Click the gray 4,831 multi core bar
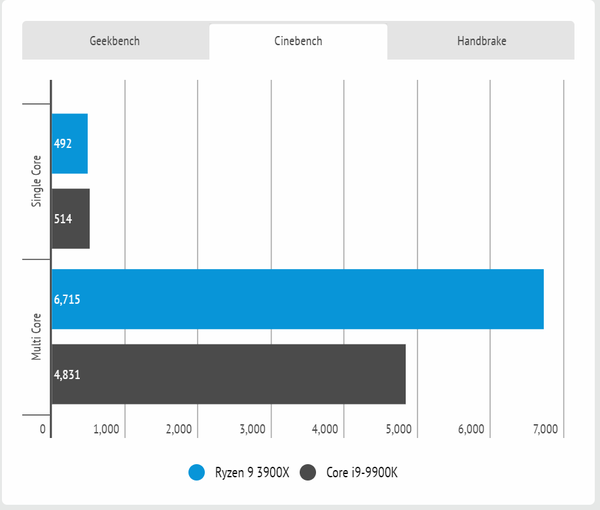The image size is (600, 510). 229,374
